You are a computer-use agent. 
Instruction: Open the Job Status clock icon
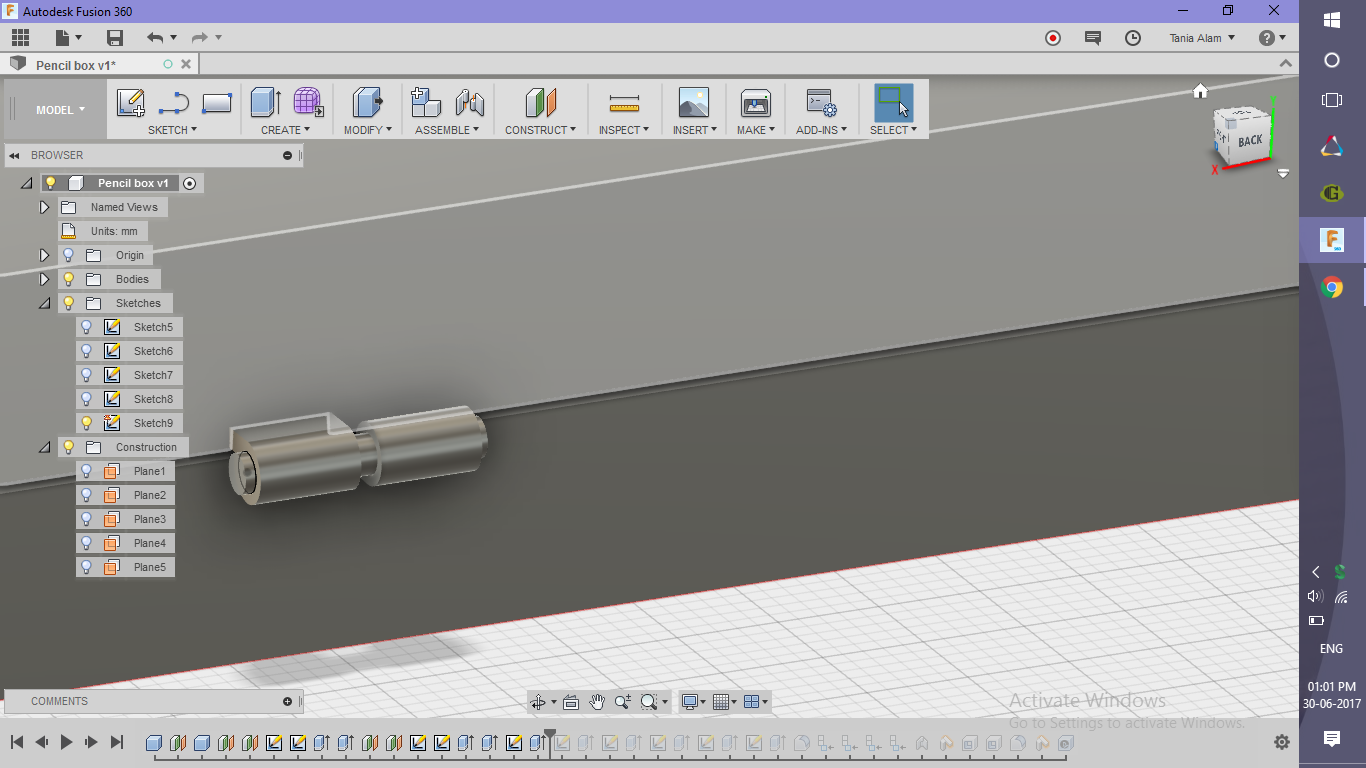click(1133, 38)
